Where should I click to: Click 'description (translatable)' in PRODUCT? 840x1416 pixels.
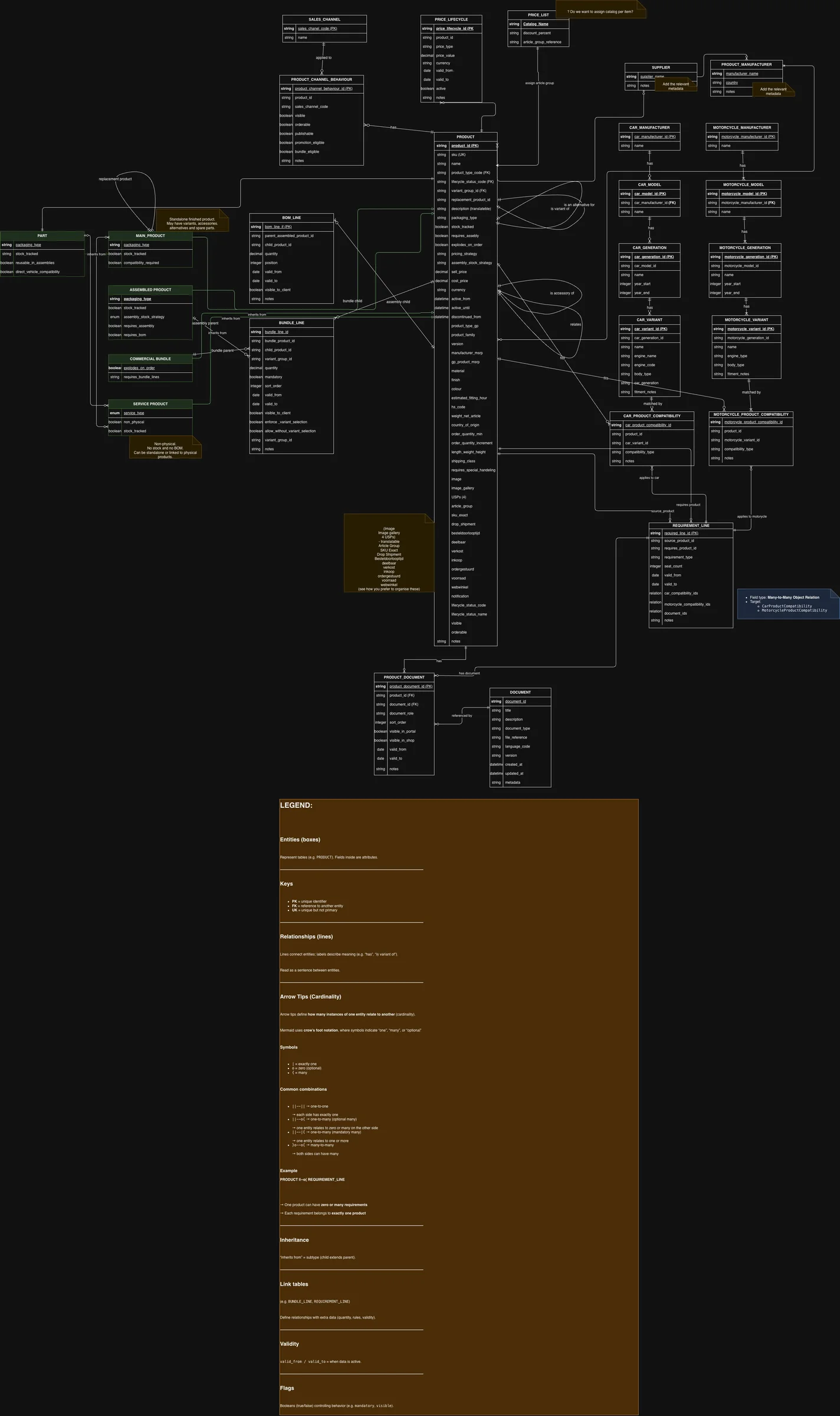click(x=466, y=209)
